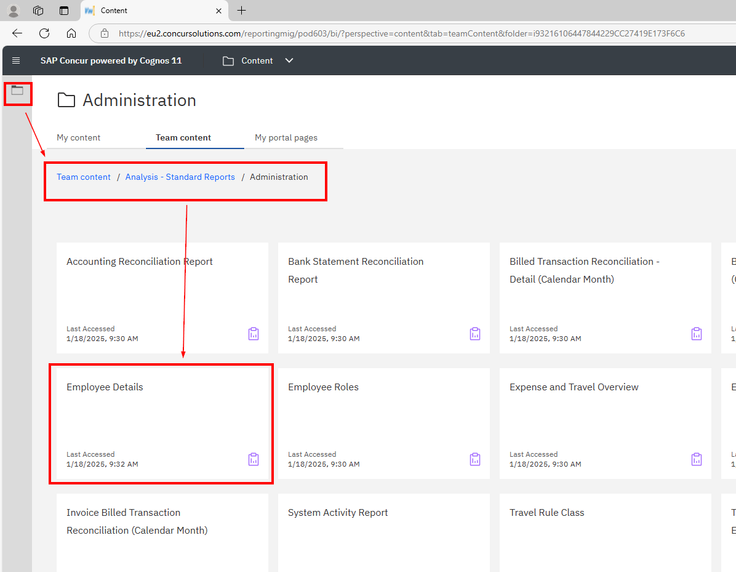
Task: Open Bank Statement Reconciliation Report
Action: coord(383,297)
